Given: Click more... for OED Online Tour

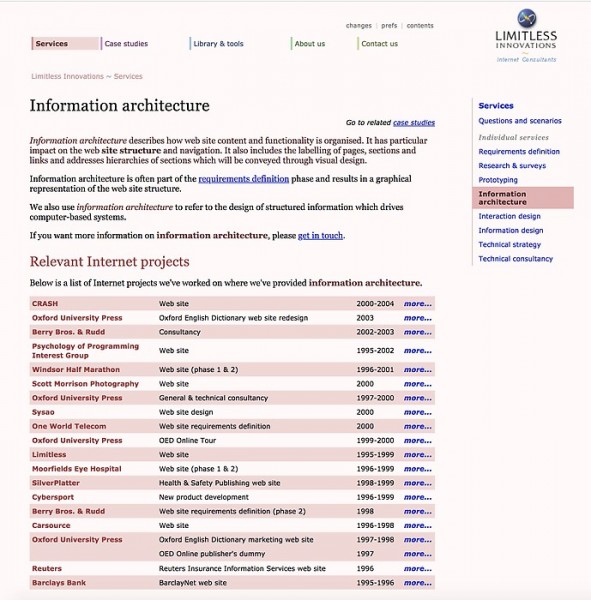Looking at the screenshot, I should tap(418, 440).
